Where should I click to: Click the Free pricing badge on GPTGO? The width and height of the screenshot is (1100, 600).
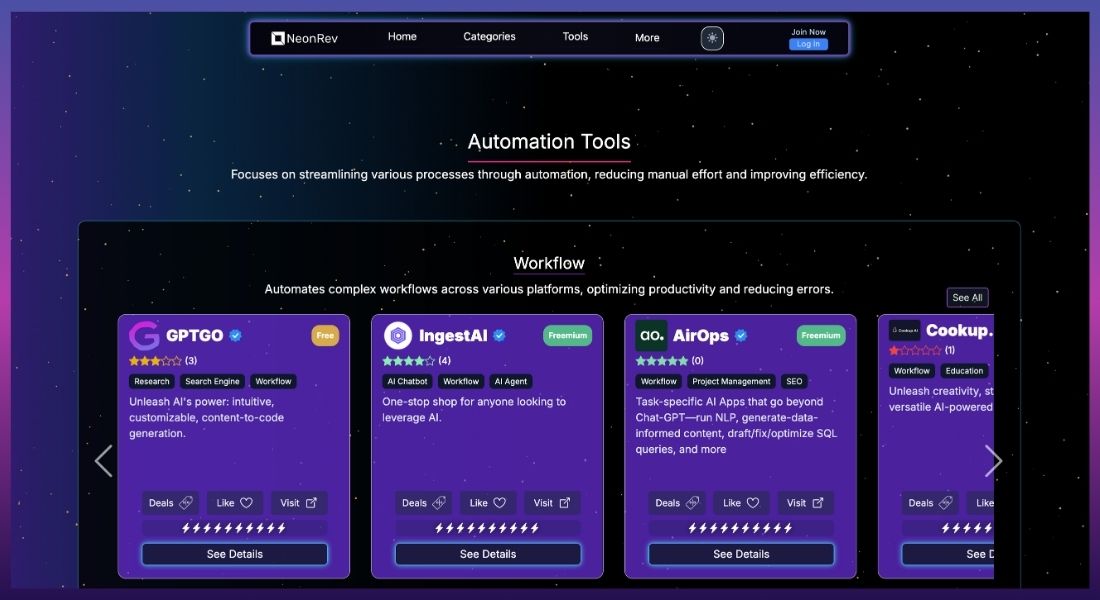pos(325,335)
